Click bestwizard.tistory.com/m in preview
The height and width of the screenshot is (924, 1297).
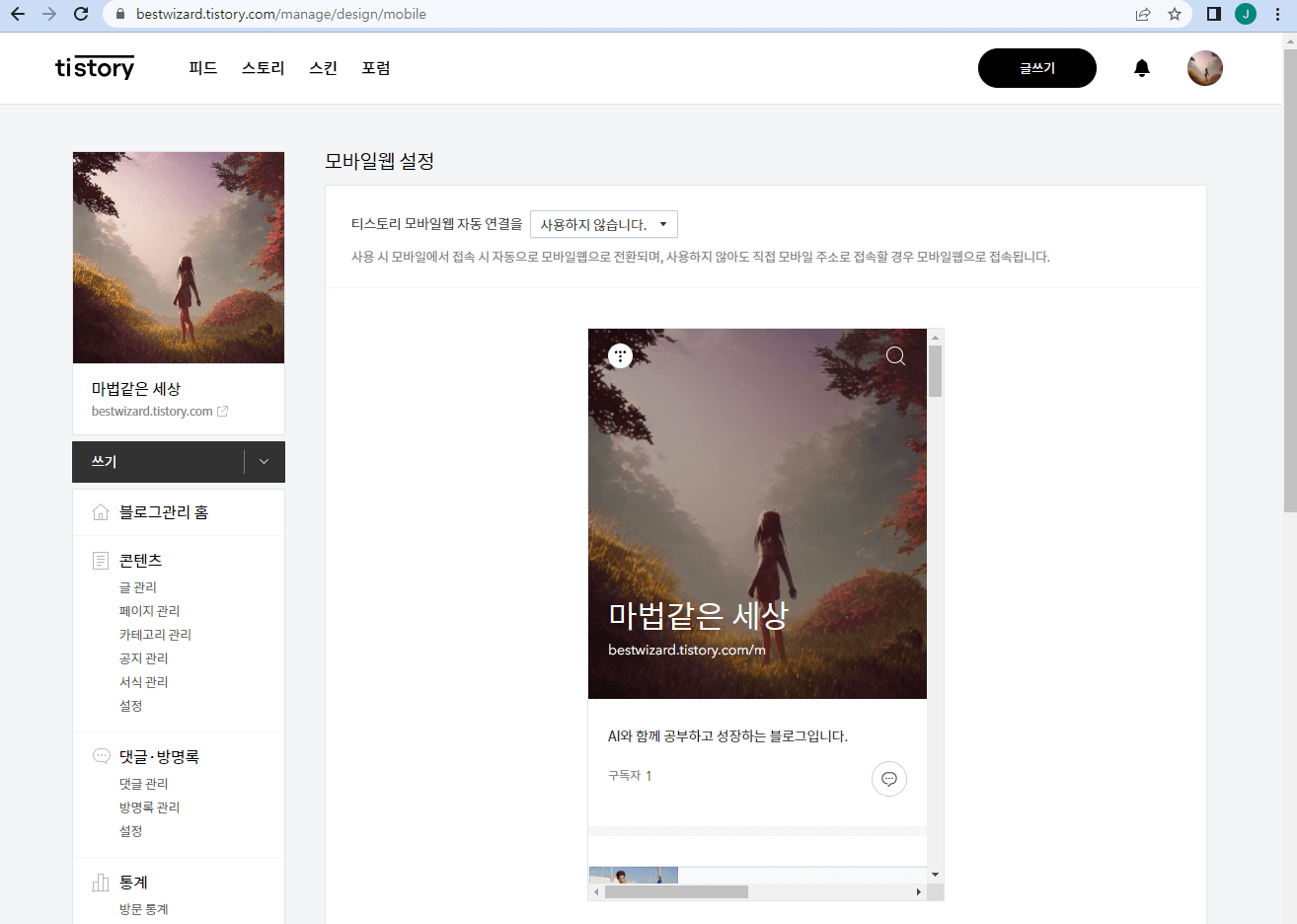pyautogui.click(x=687, y=650)
